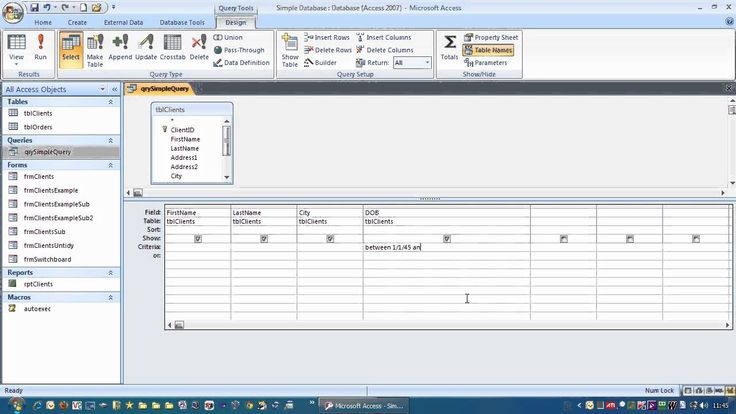Toggle the Totals sigma button
Screen dimensions: 736x414
[x=449, y=47]
